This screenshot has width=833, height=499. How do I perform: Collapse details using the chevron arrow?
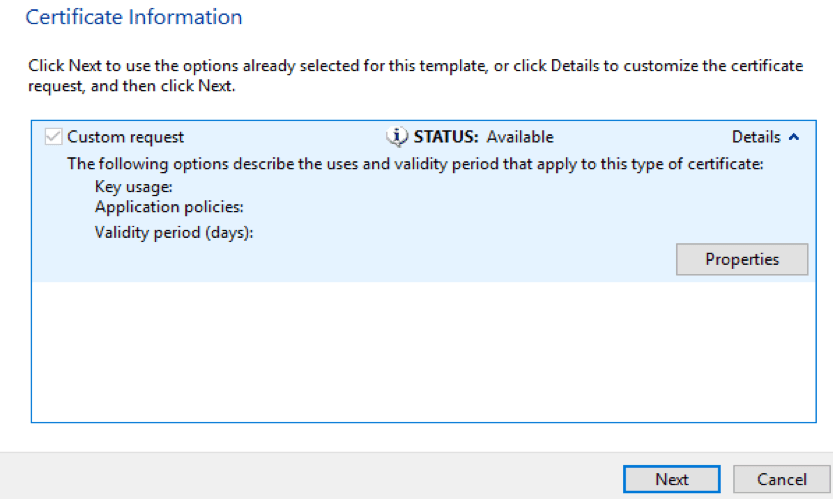794,137
